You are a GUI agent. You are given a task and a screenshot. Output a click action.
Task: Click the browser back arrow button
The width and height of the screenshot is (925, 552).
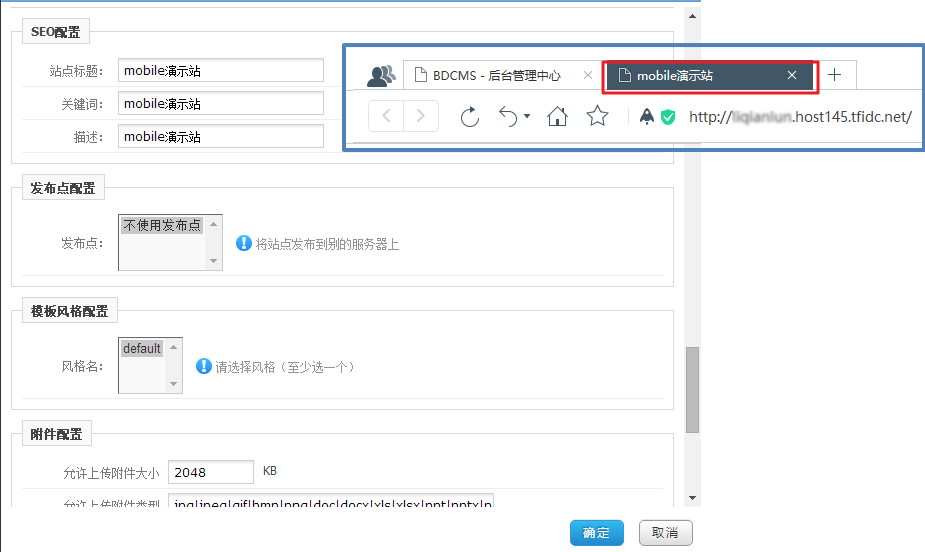(386, 116)
